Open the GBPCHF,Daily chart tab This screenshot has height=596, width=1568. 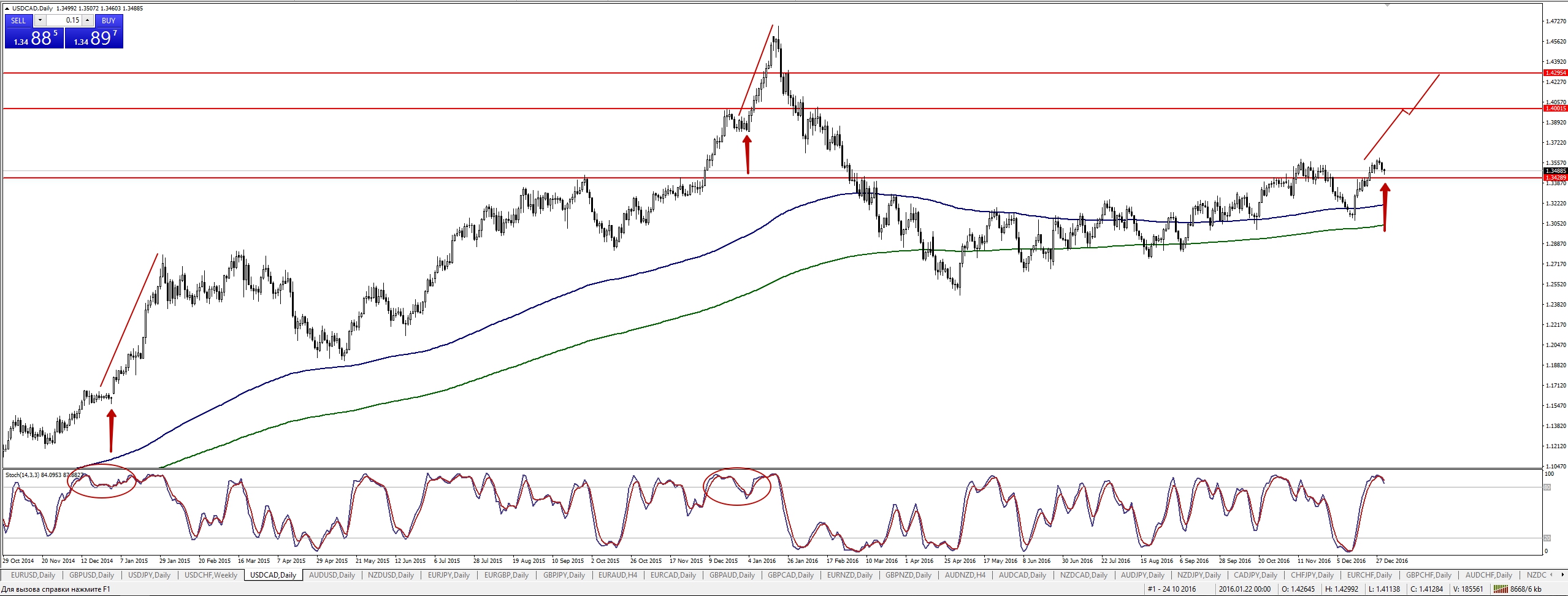[x=1428, y=575]
